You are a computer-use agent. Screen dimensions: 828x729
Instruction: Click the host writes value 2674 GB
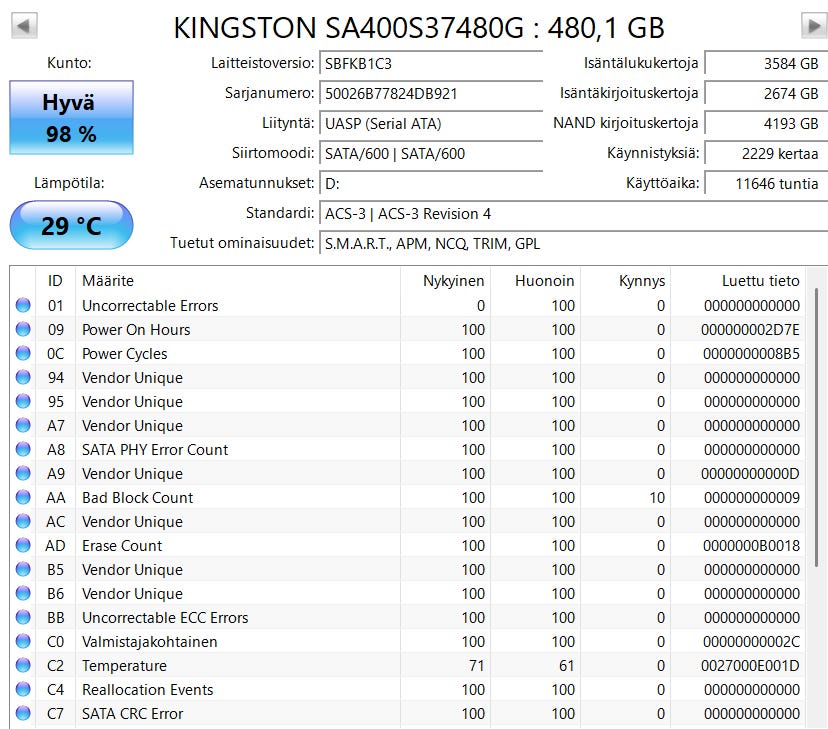[766, 93]
